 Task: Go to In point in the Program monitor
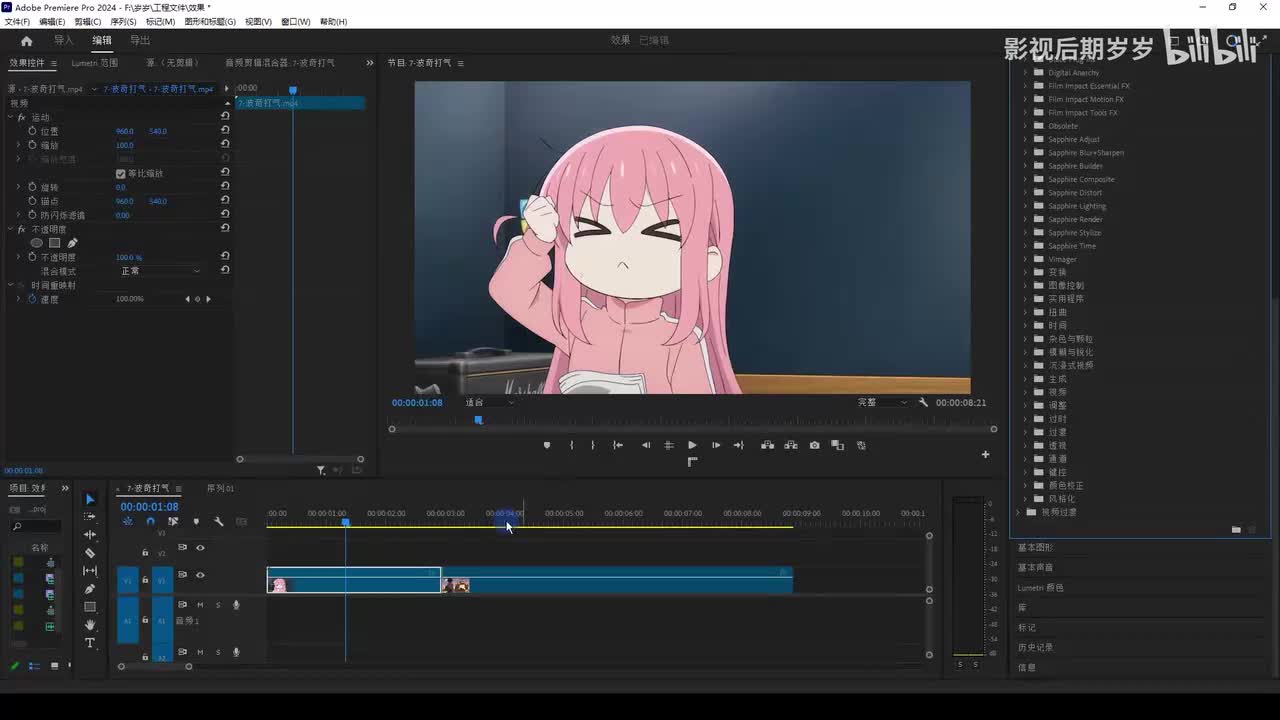point(618,445)
